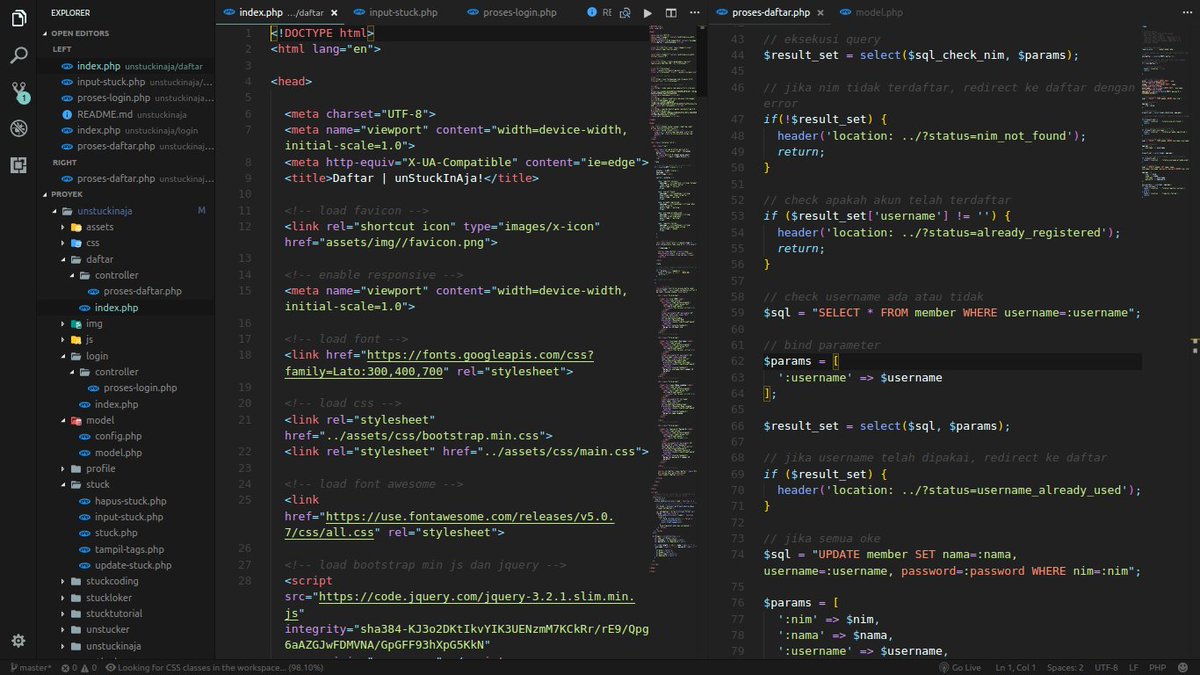Close the proses-daftar.php tab in right group
The image size is (1200, 675).
click(x=821, y=13)
